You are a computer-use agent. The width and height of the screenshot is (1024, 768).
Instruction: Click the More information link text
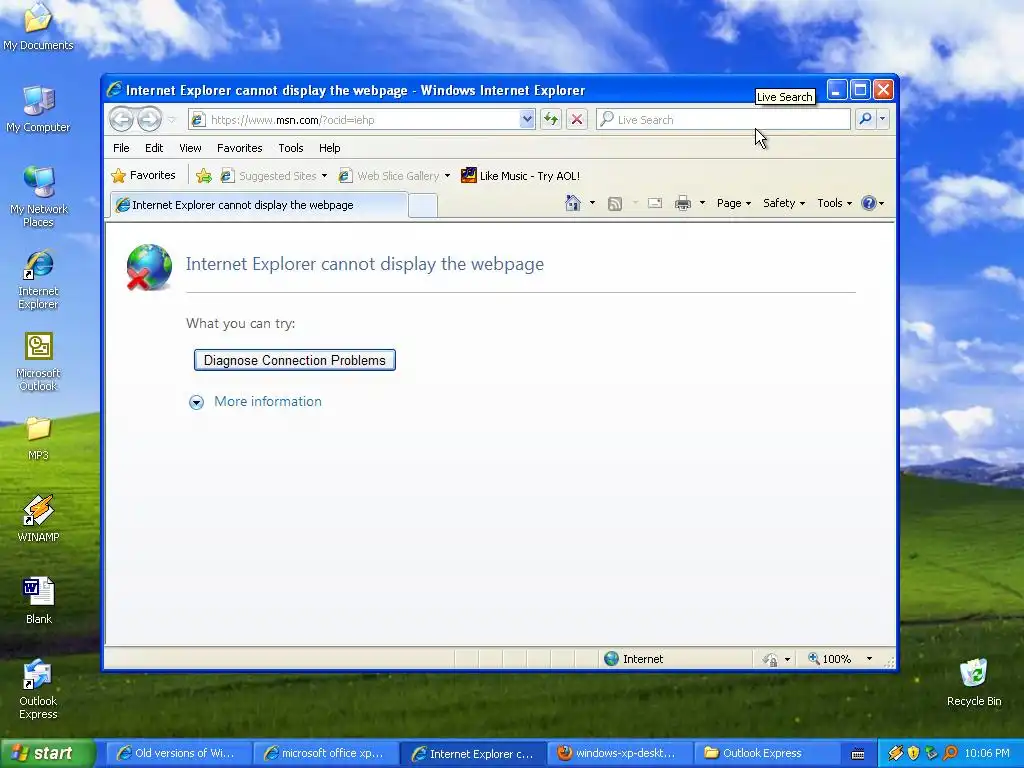(x=268, y=402)
